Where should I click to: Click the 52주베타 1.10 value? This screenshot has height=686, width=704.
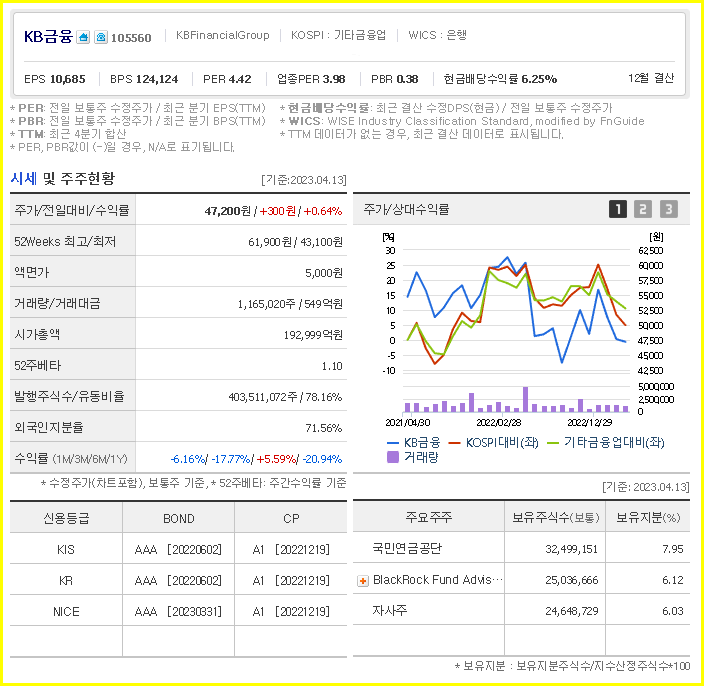(332, 366)
